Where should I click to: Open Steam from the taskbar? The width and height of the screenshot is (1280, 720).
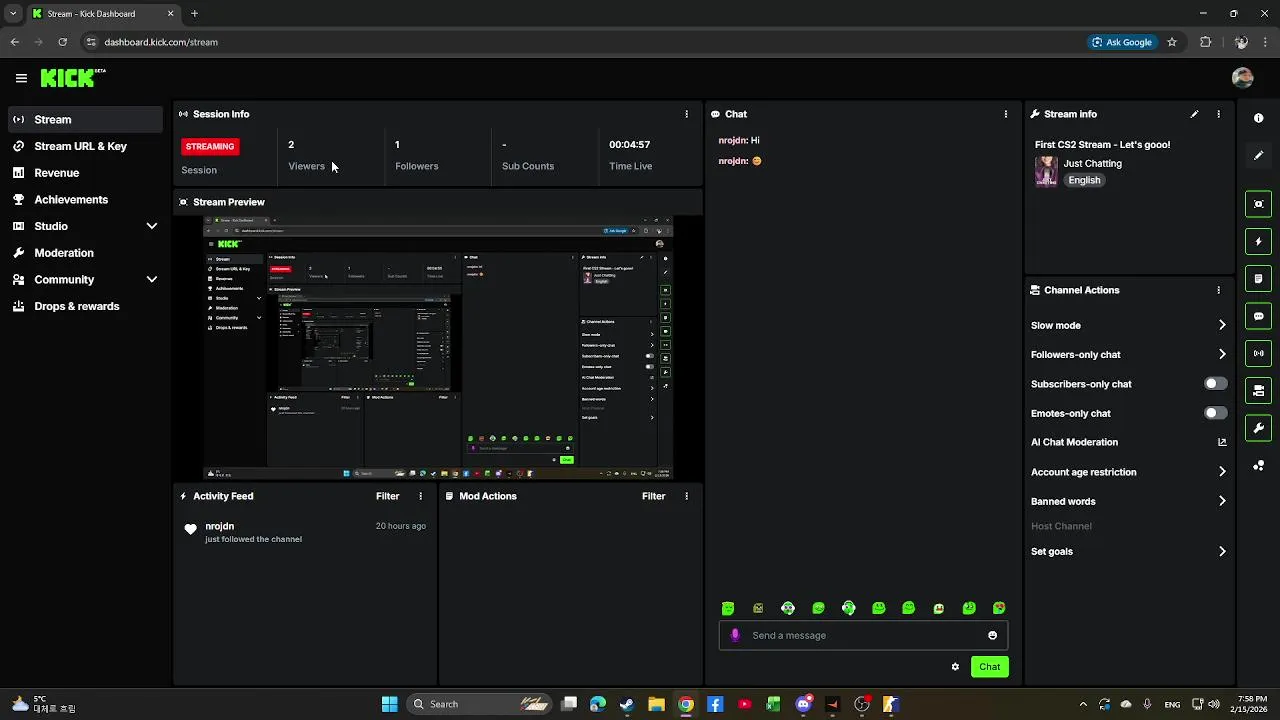pyautogui.click(x=627, y=704)
